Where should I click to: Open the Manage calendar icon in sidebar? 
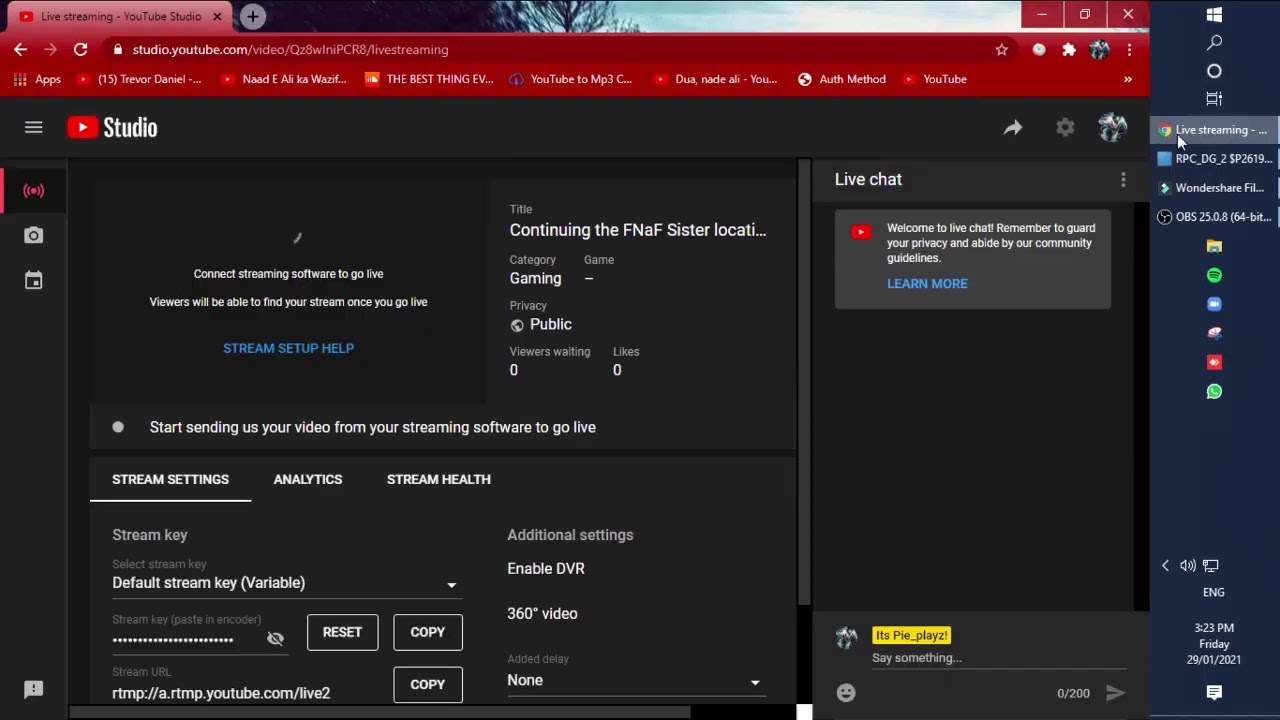point(33,281)
